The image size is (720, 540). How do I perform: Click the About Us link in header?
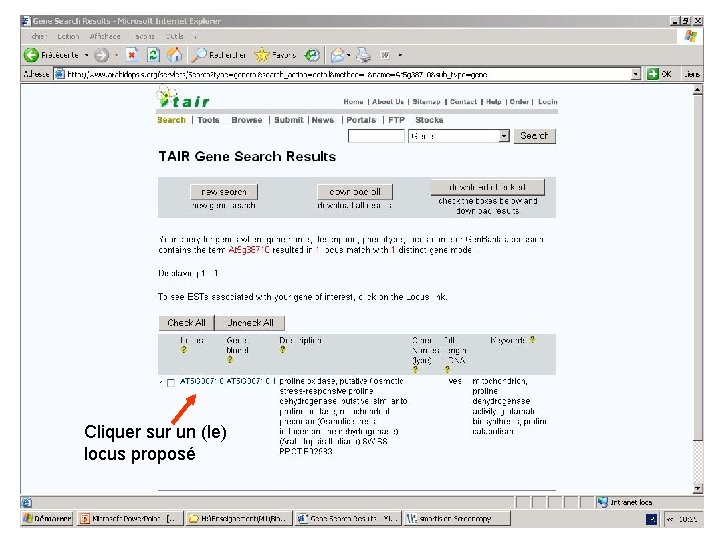388,101
